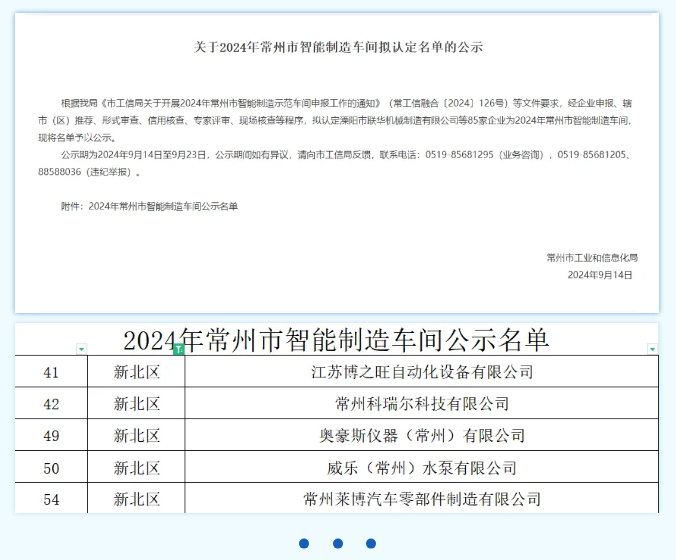Image resolution: width=676 pixels, height=560 pixels.
Task: Click the table heading 2024年常州市智能制造车间公示名单
Action: (x=336, y=339)
